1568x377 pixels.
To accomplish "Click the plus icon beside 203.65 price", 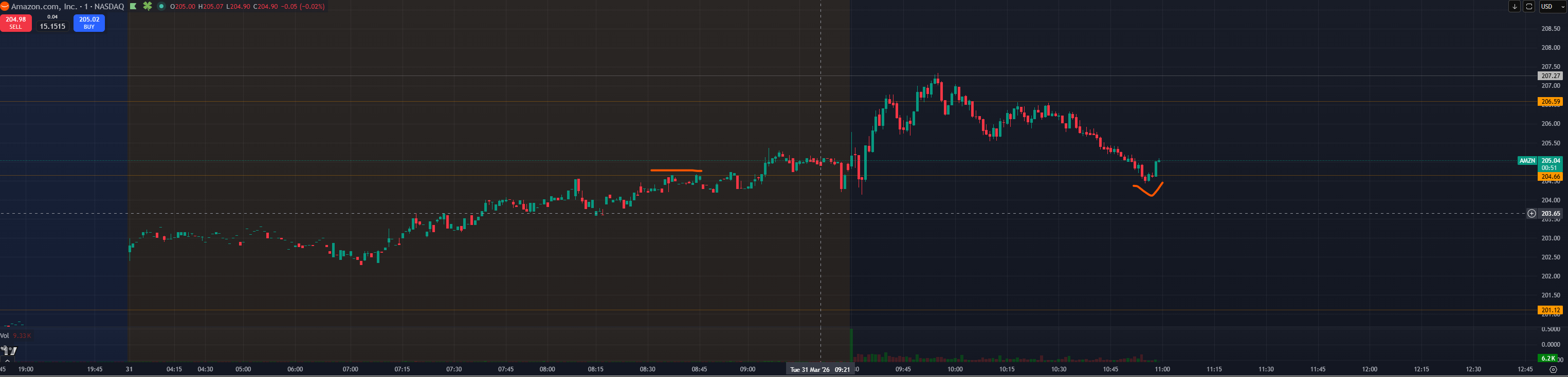I will (x=1531, y=214).
